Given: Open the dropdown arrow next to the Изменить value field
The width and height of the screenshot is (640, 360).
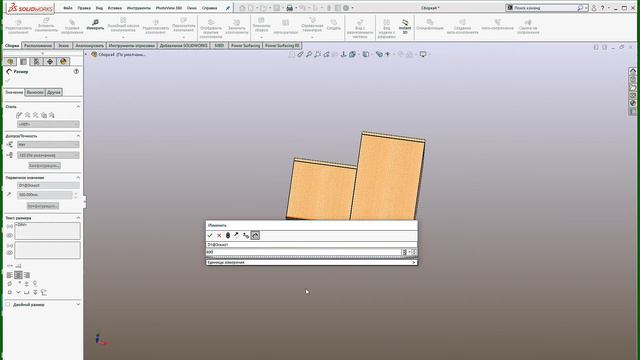Looking at the screenshot, I should [409, 252].
